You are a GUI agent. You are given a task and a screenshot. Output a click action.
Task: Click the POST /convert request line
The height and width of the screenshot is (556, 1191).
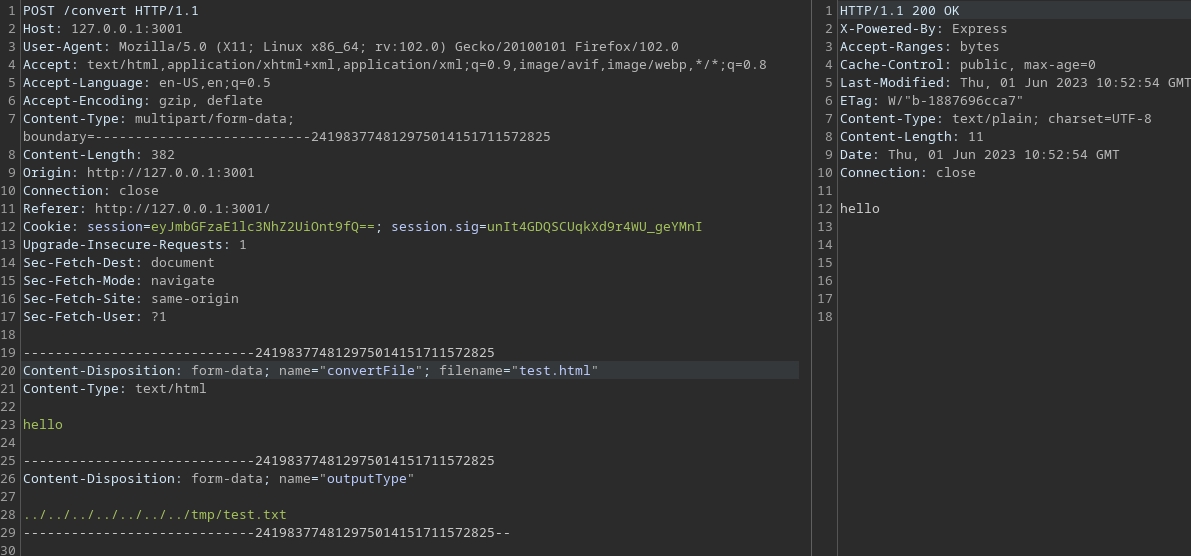click(110, 11)
